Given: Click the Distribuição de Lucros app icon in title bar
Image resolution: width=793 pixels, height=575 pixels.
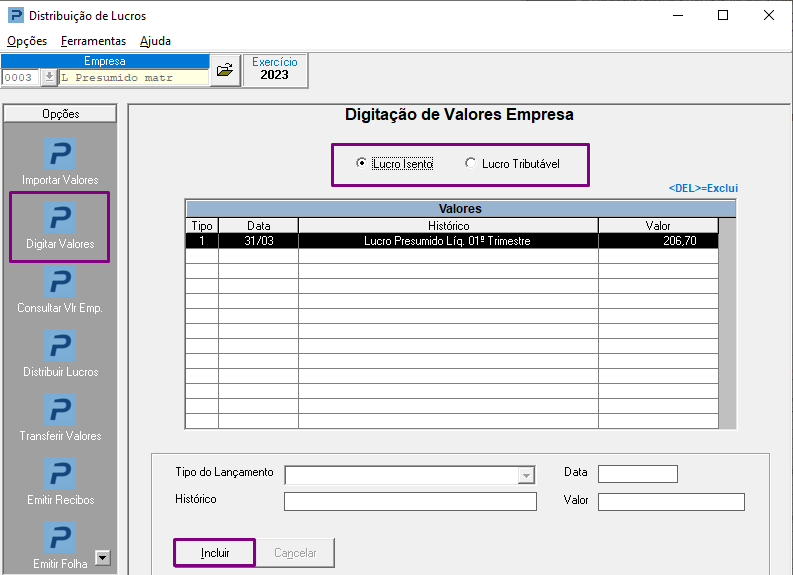Looking at the screenshot, I should [x=16, y=15].
